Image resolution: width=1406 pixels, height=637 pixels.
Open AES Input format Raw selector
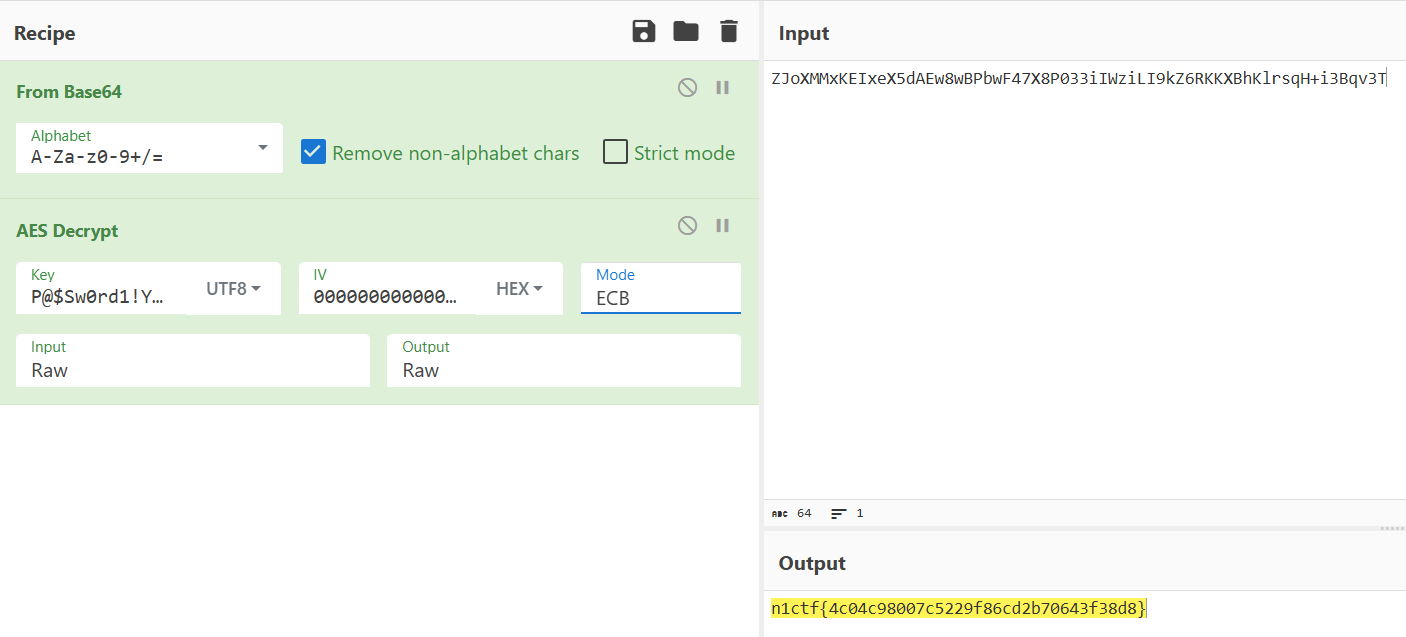click(192, 369)
